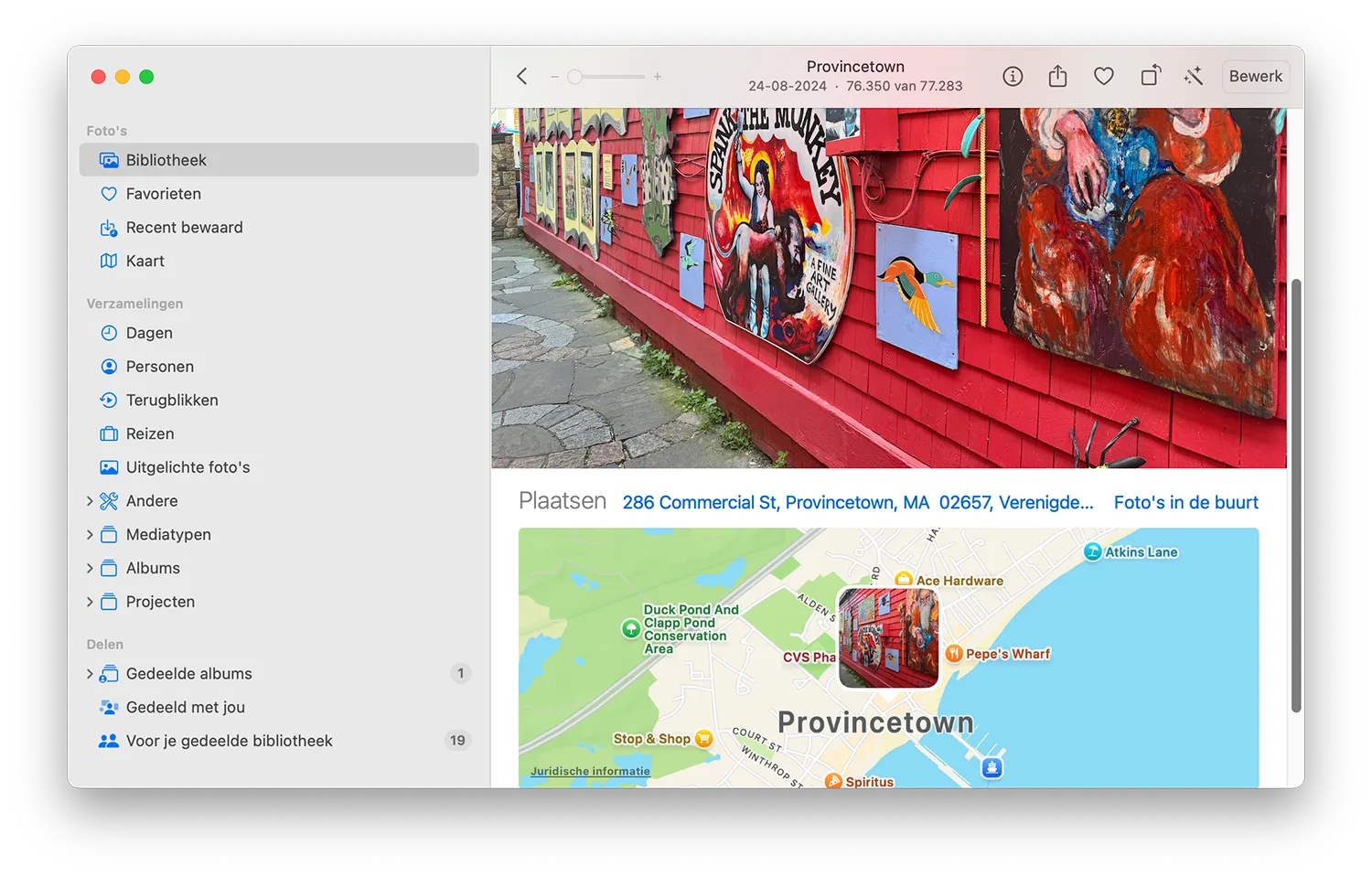Image resolution: width=1372 pixels, height=877 pixels.
Task: Mark photo as favorite with heart
Action: [x=1104, y=77]
